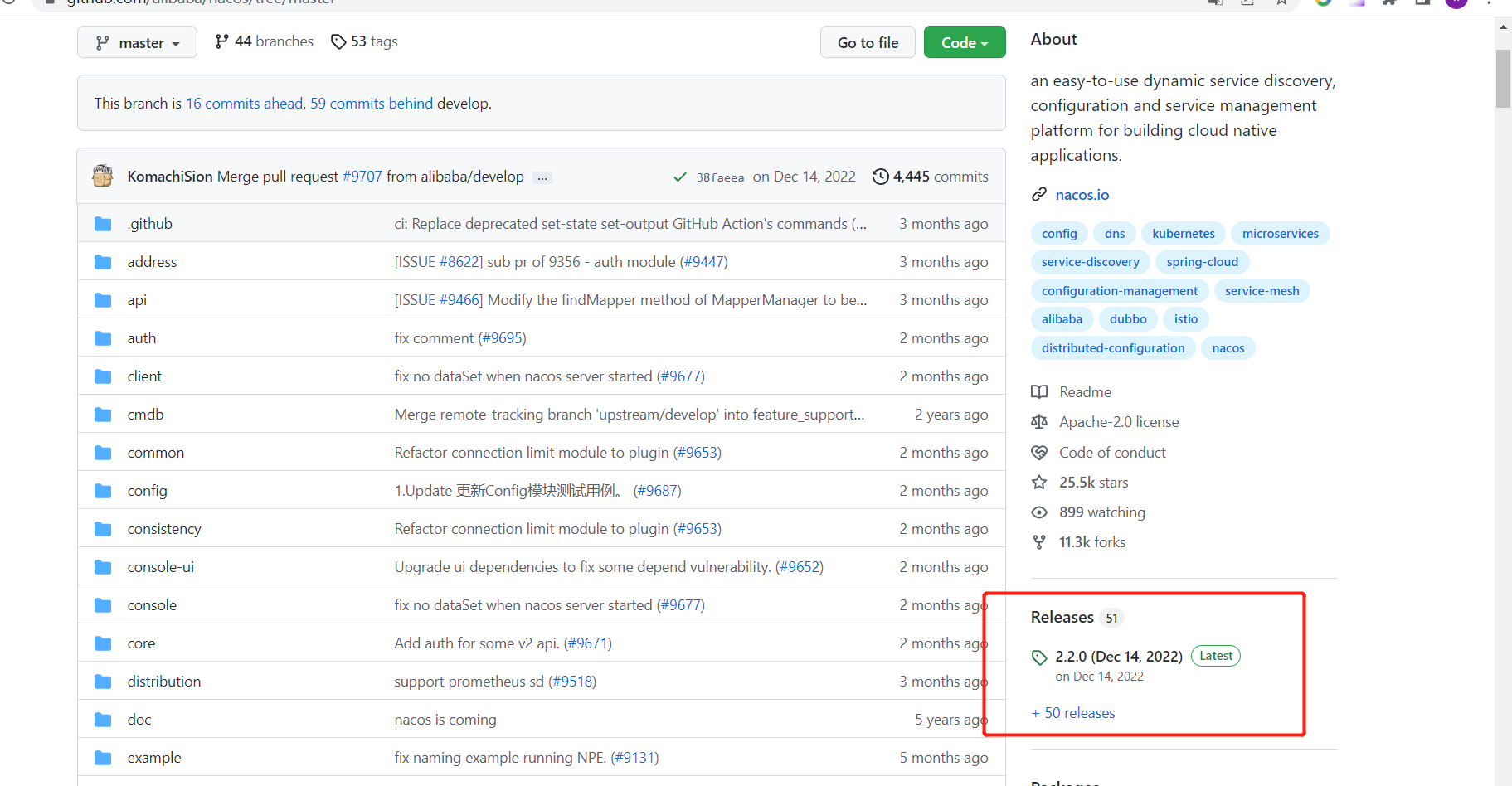This screenshot has width=1512, height=786.
Task: Open the 4,445 commits history
Action: [931, 177]
